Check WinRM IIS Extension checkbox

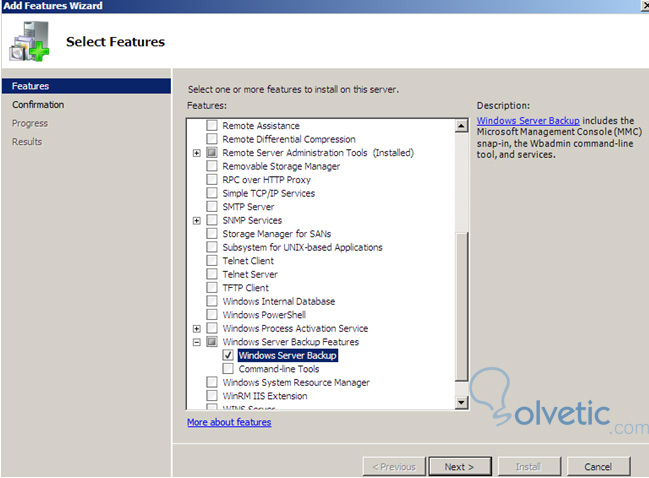coord(212,396)
